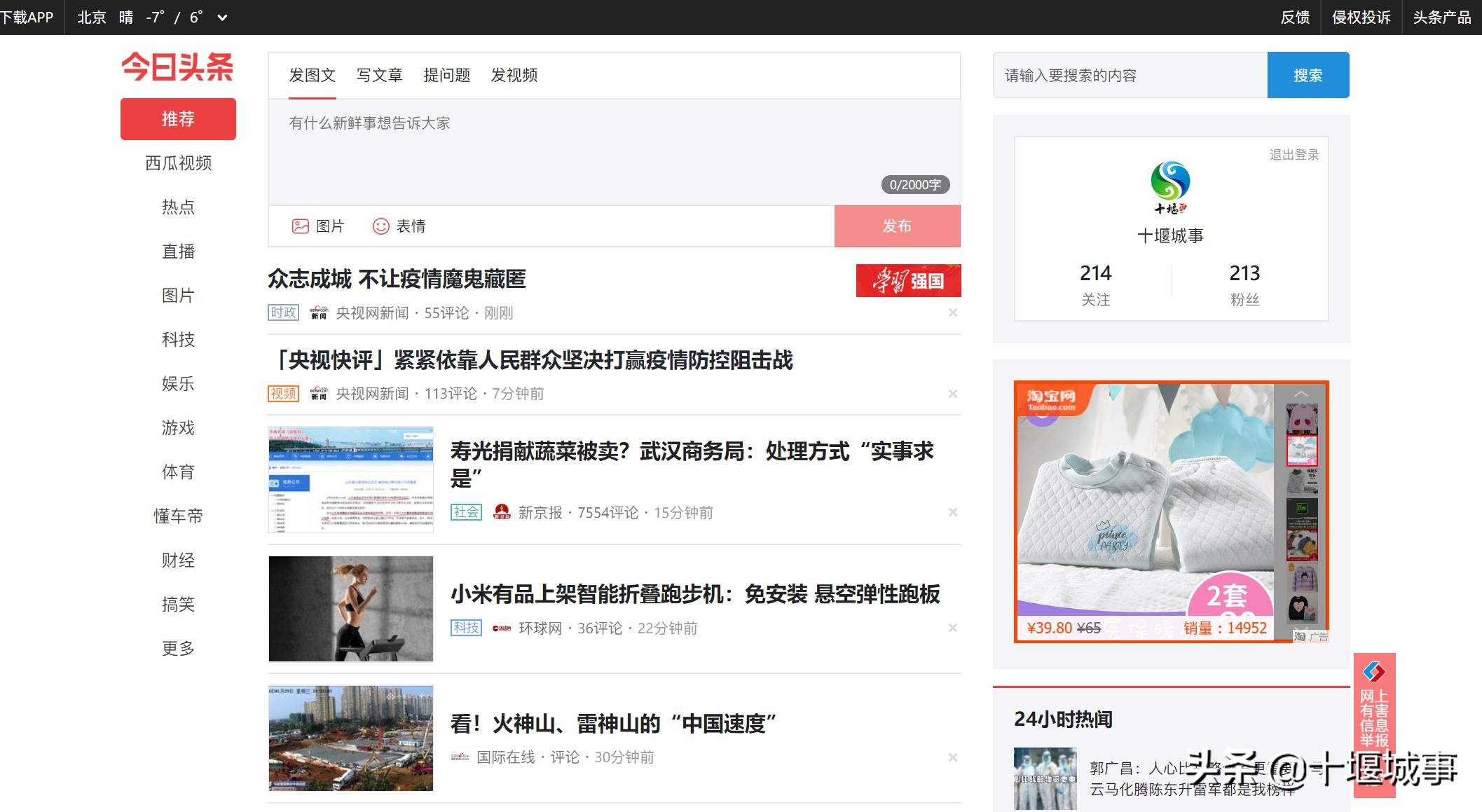This screenshot has width=1482, height=812.
Task: Click the 图片 image upload icon
Action: (301, 226)
